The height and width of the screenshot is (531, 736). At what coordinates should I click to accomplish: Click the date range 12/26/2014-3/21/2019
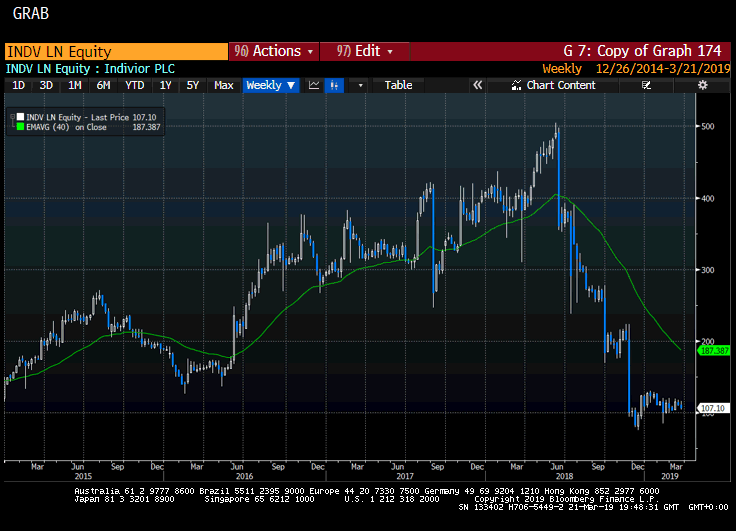click(663, 69)
